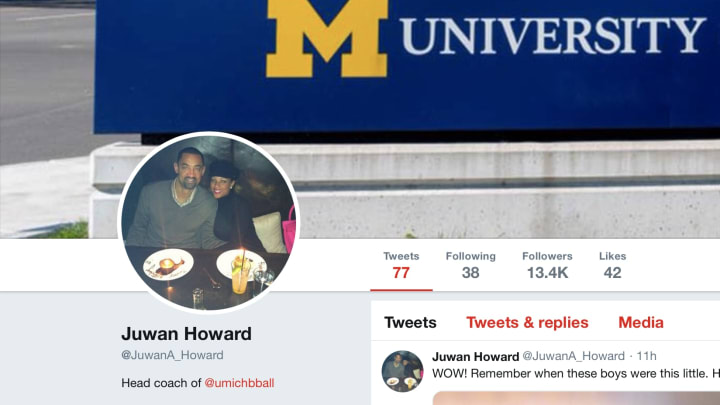The height and width of the screenshot is (405, 720).
Task: Click the University header banner image
Action: (x=360, y=119)
